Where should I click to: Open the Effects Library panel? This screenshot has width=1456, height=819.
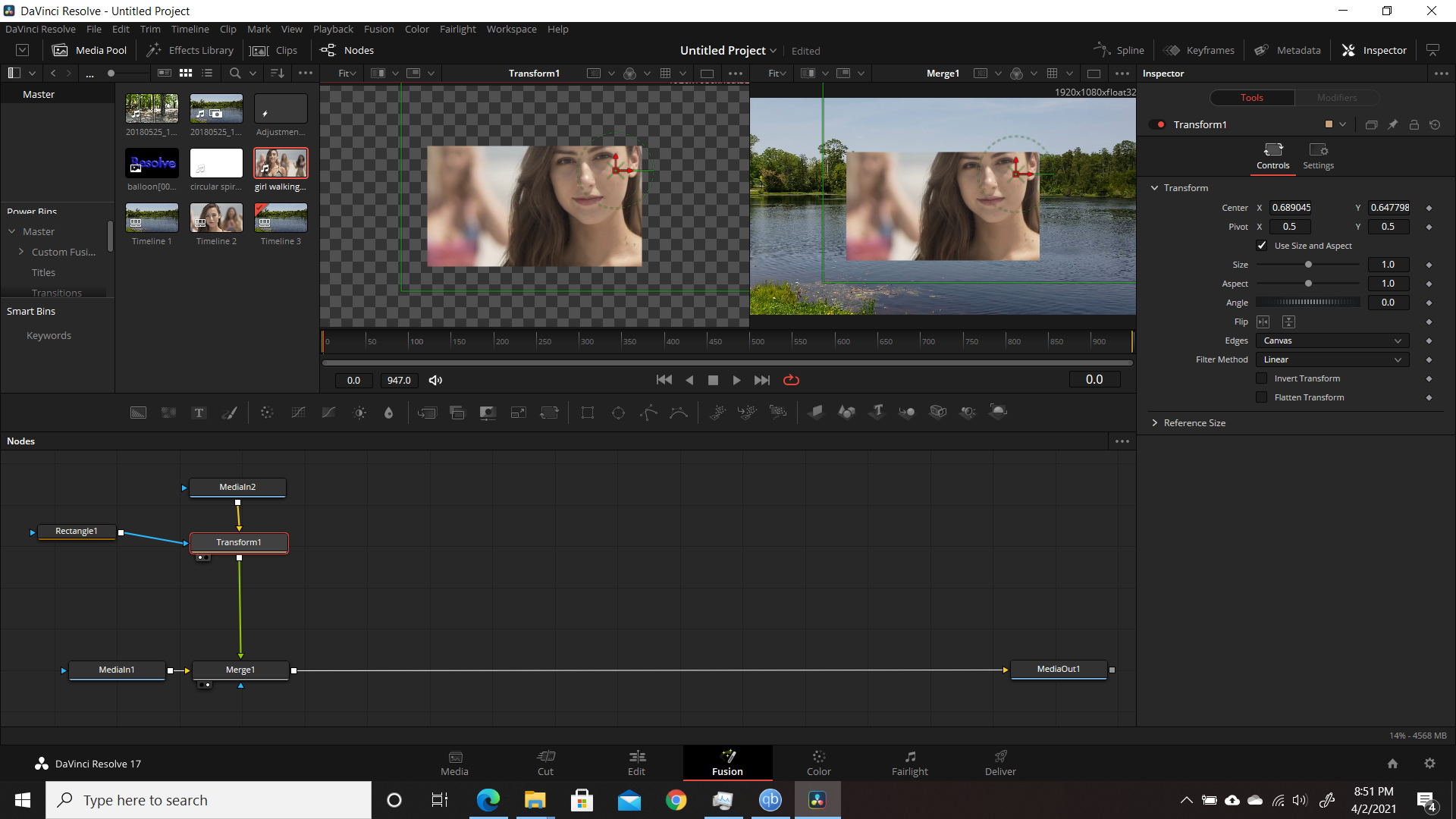tap(190, 50)
